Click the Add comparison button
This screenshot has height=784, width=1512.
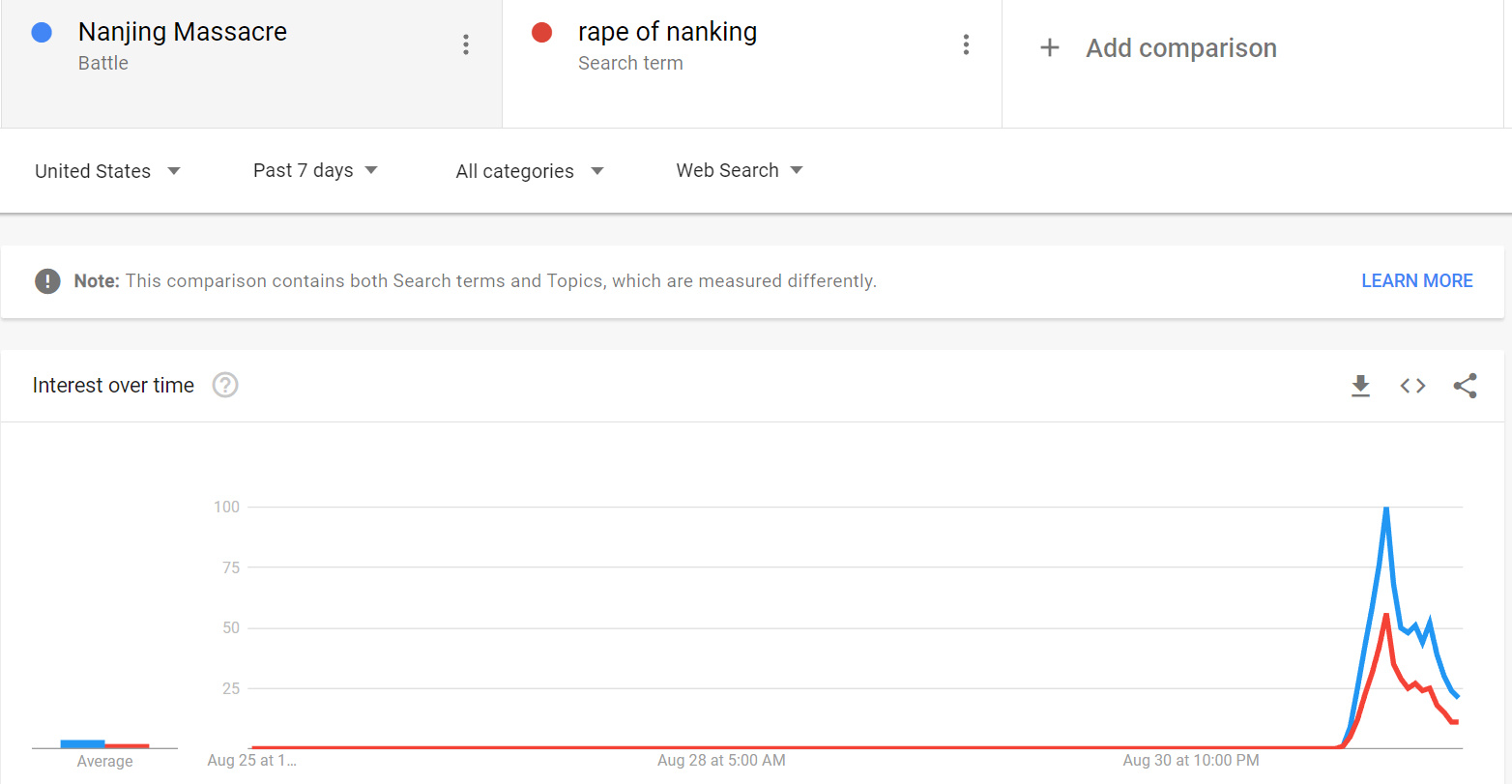coord(1180,48)
